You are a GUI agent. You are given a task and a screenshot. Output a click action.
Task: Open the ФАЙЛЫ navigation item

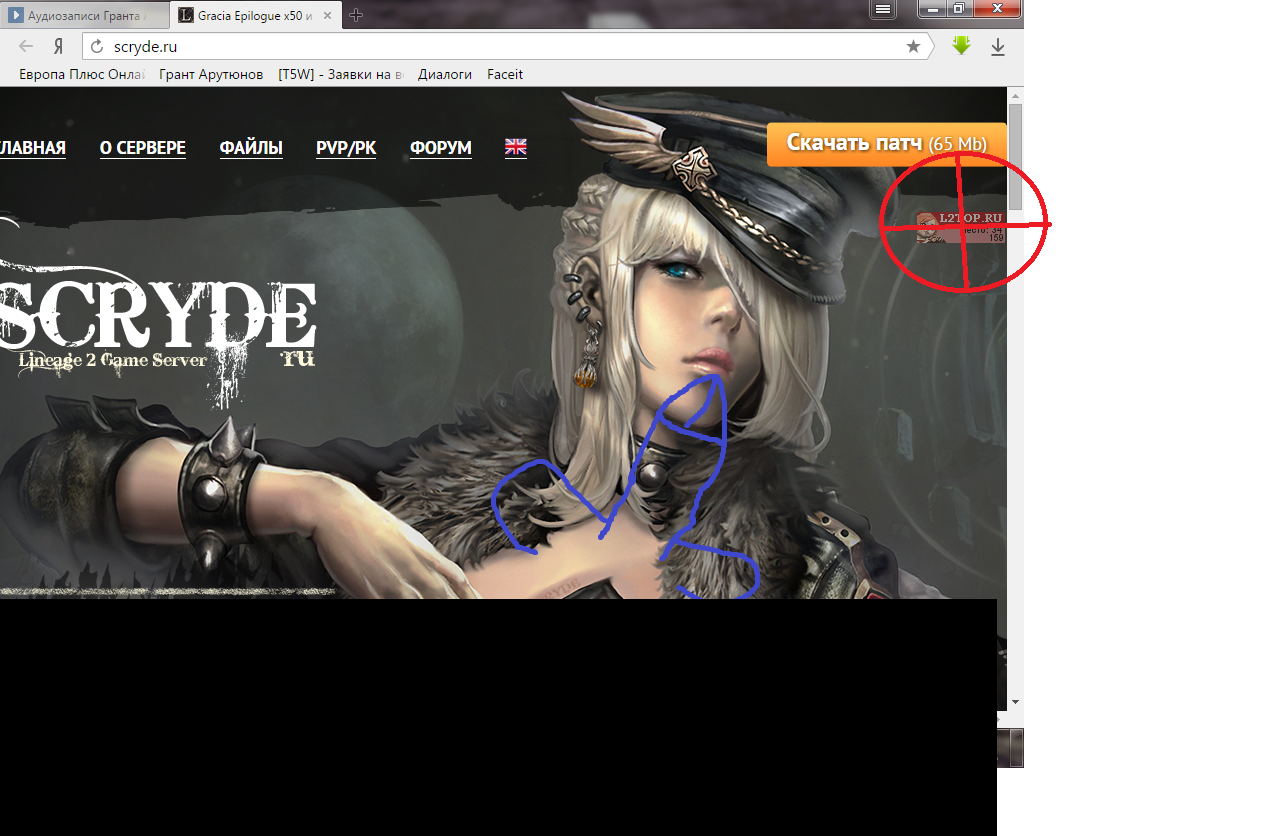[x=250, y=147]
